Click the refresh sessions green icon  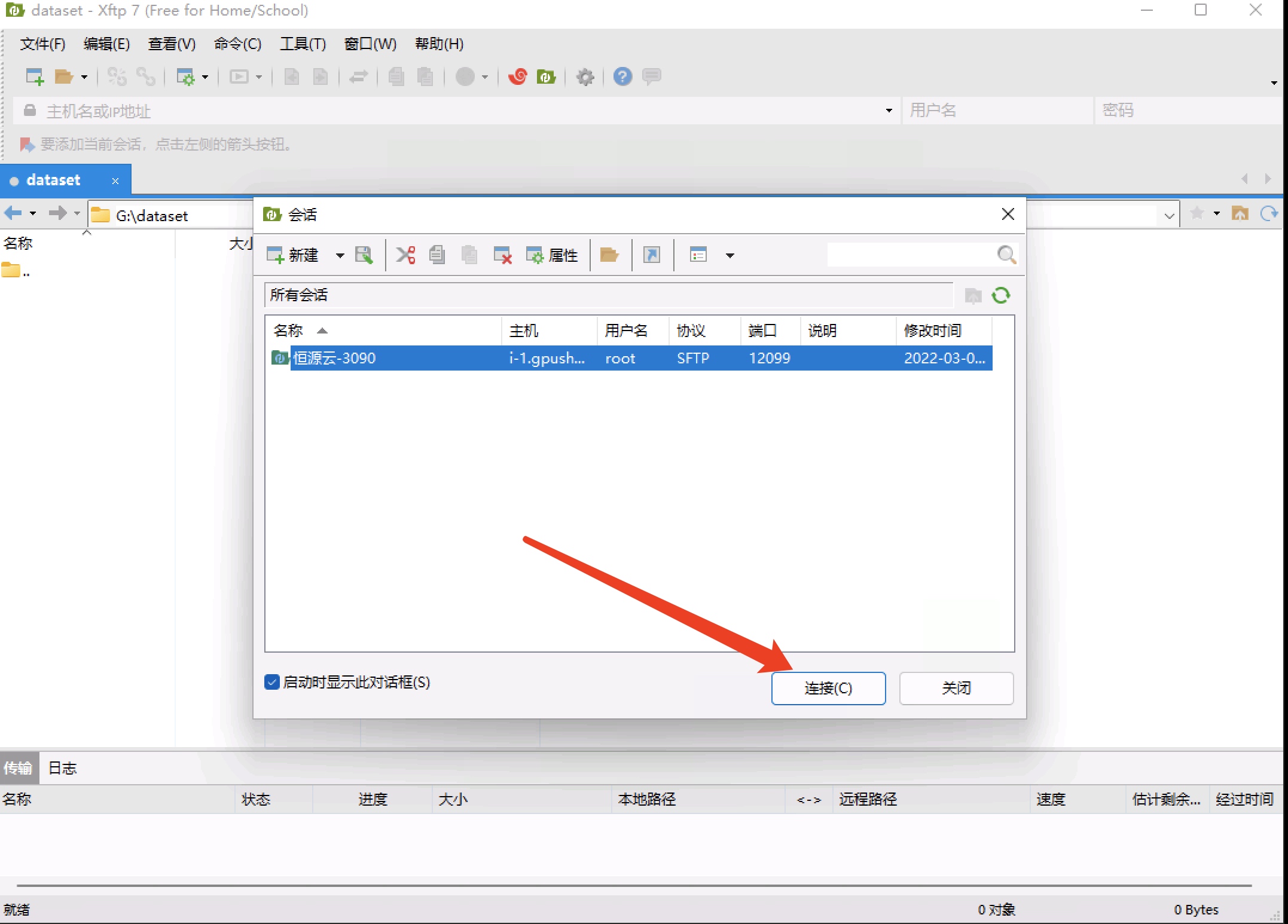(1001, 295)
